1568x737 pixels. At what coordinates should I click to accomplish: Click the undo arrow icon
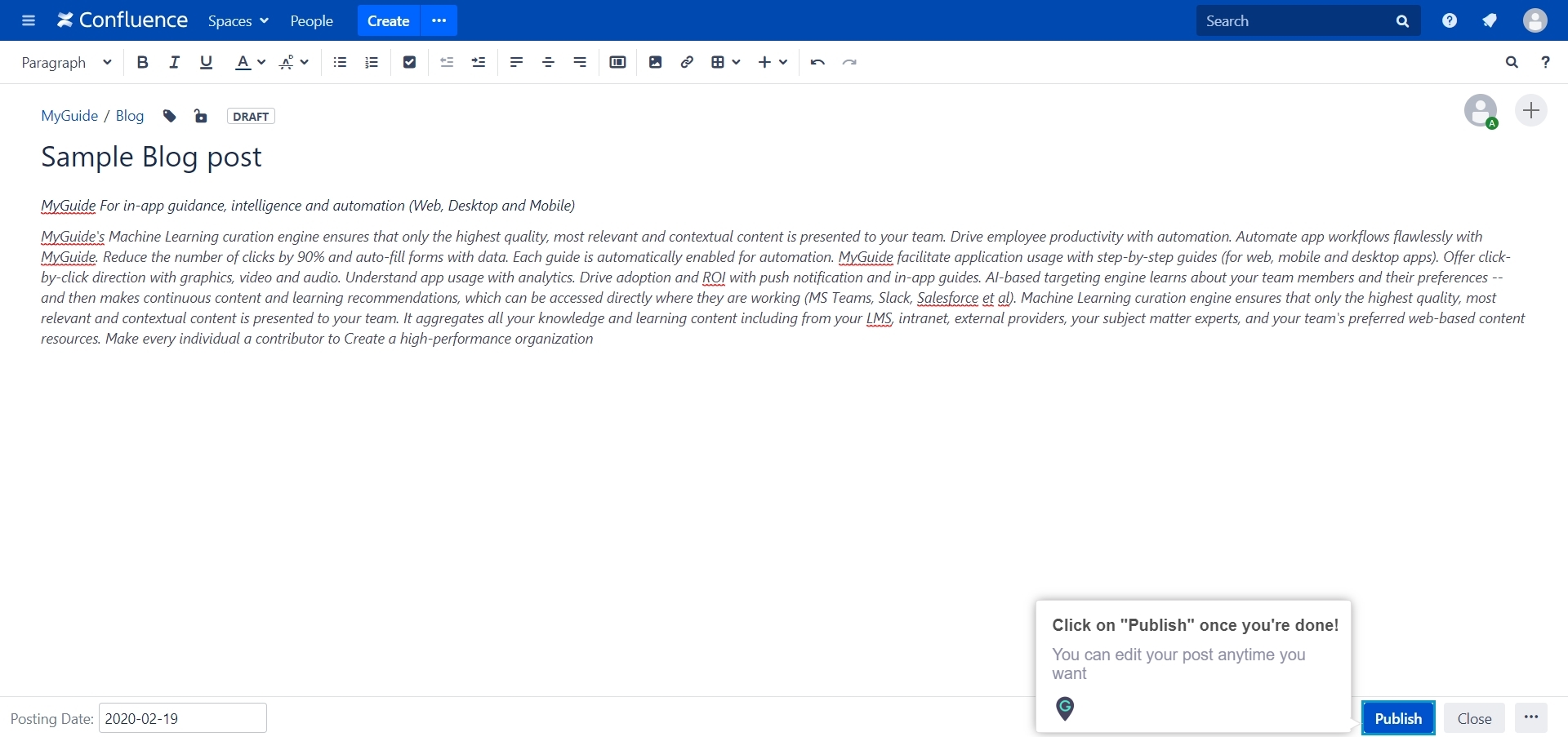click(817, 63)
